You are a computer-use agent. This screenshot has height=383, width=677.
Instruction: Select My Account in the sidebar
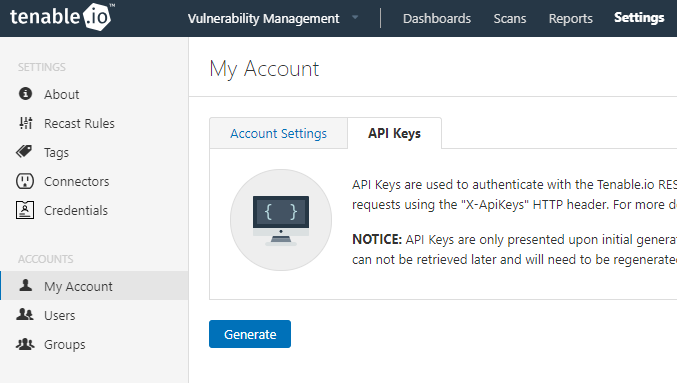tap(94, 285)
